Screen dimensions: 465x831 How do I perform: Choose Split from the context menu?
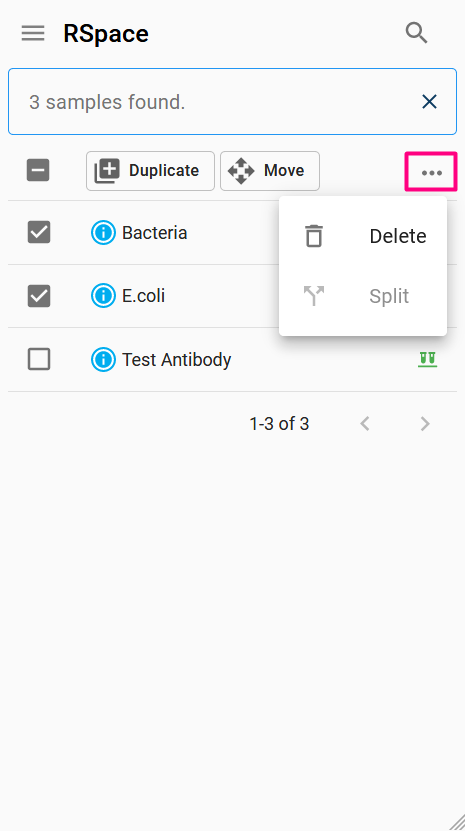coord(363,296)
